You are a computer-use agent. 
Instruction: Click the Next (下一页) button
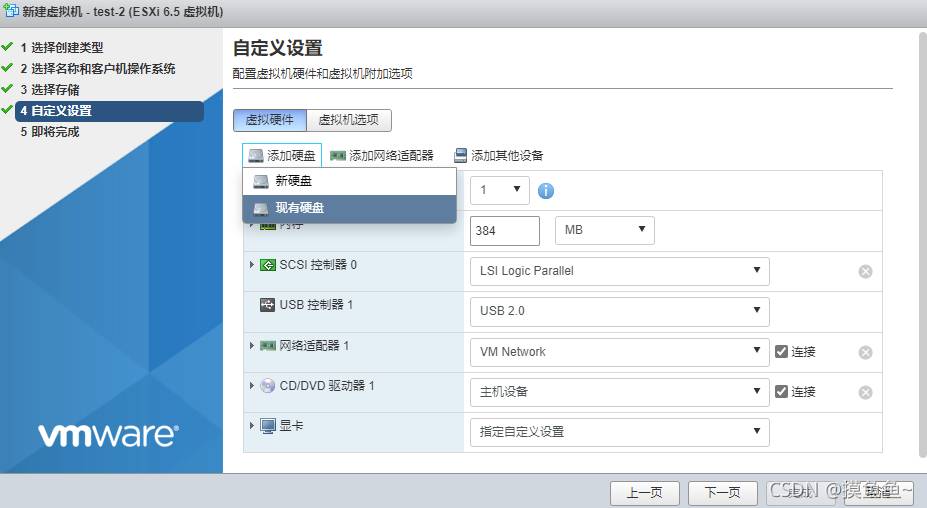[722, 492]
